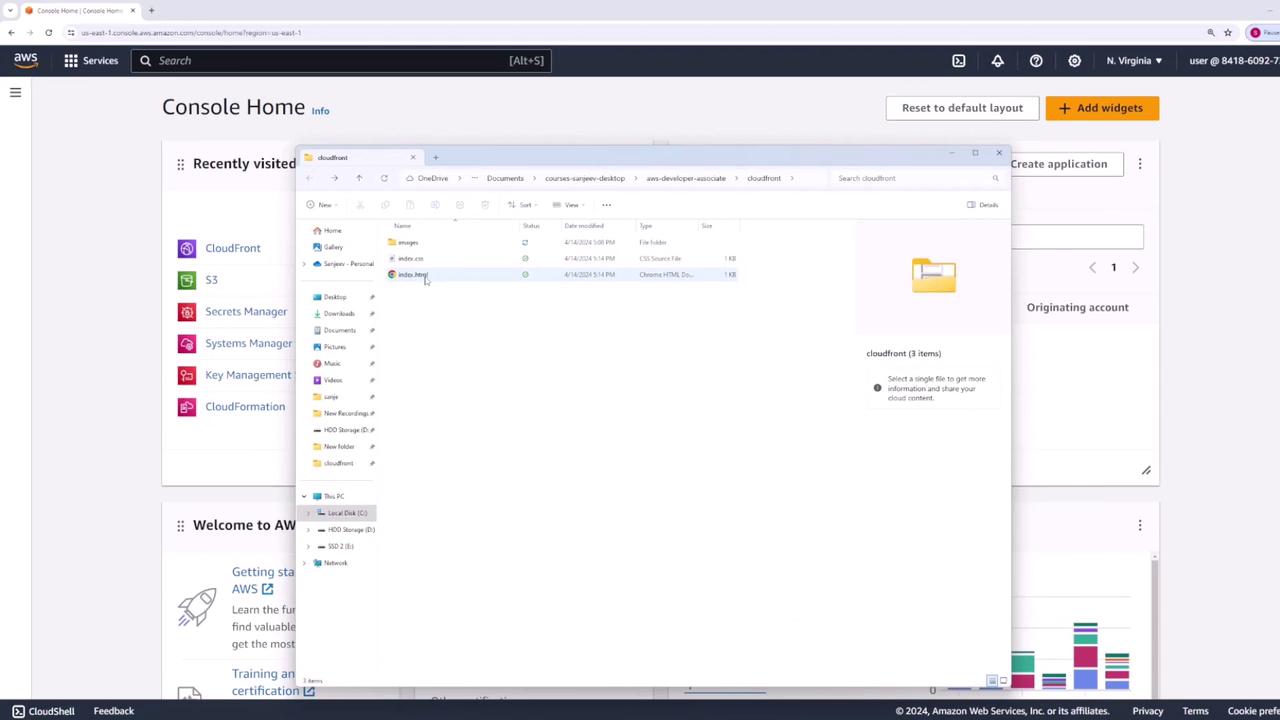This screenshot has width=1280, height=720.
Task: Click the Services grid icon
Action: [x=71, y=61]
